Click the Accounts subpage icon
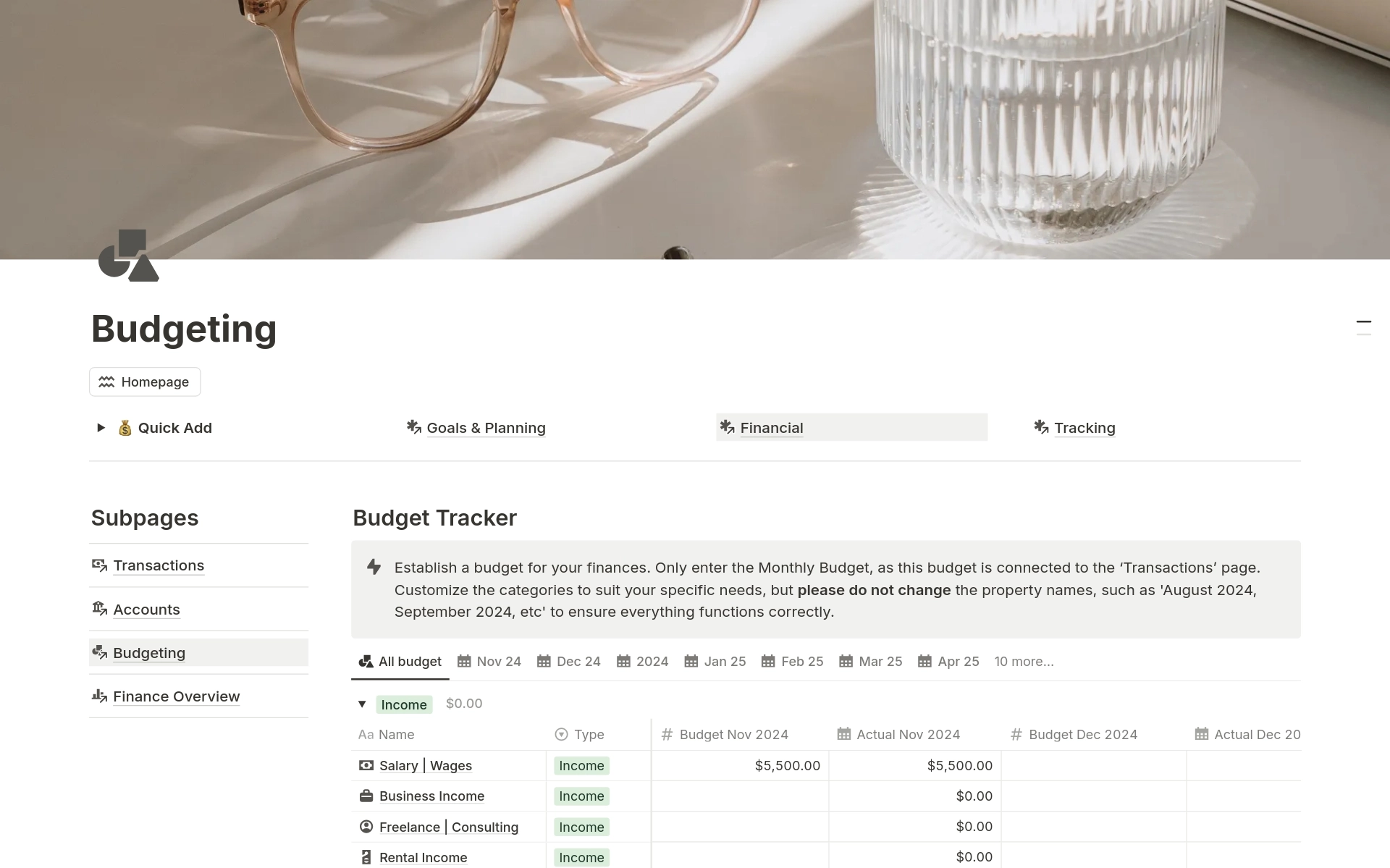 100,608
